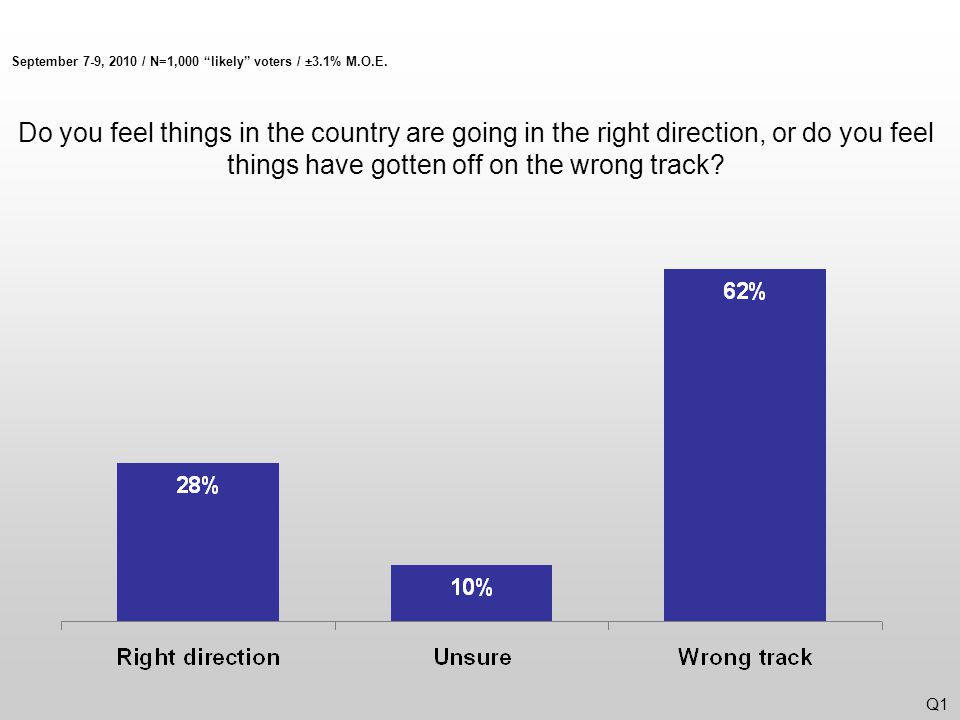Select the September 7-9, 2010 header line

click(x=200, y=61)
